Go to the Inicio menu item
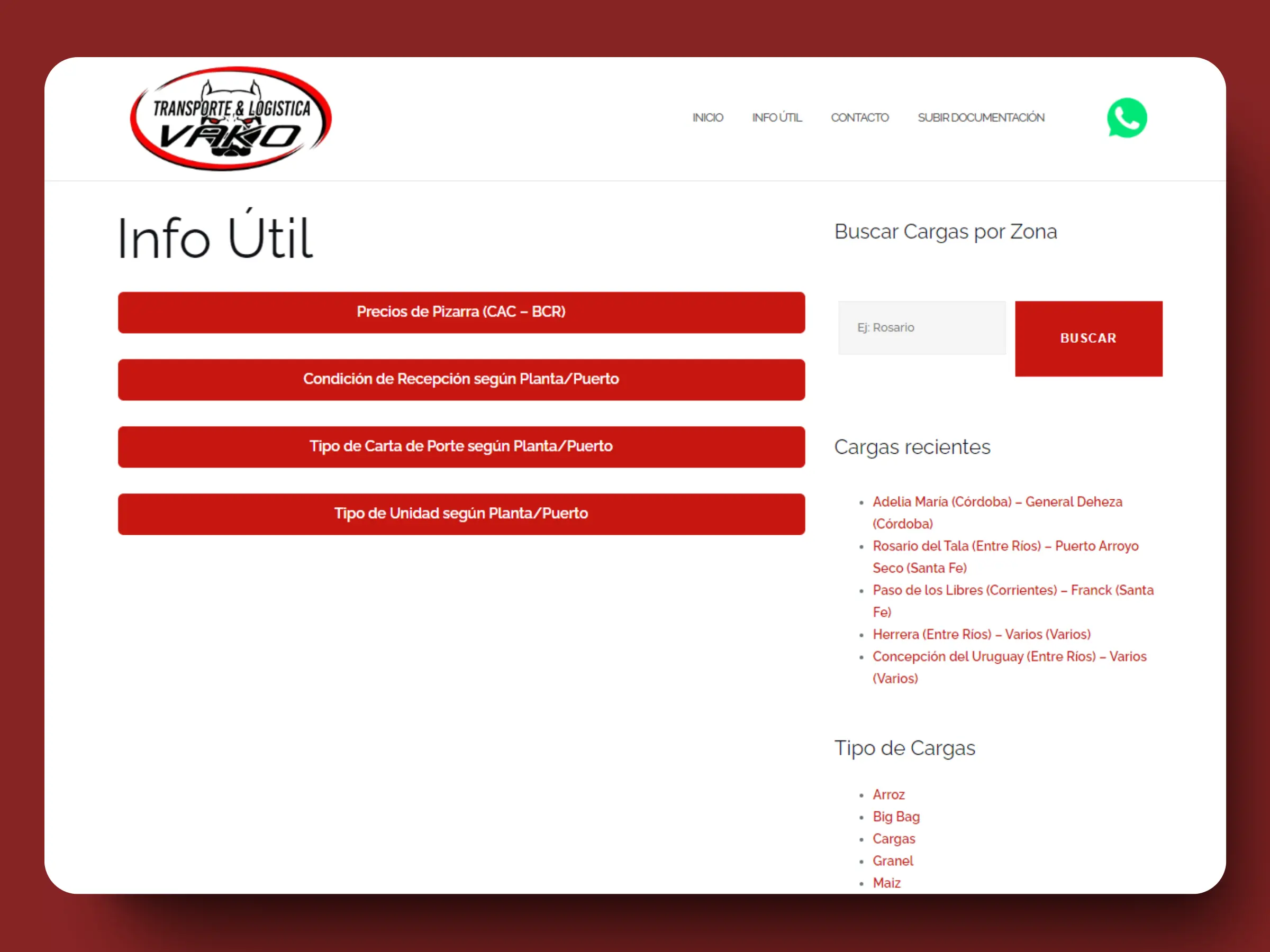Image resolution: width=1270 pixels, height=952 pixels. tap(707, 117)
